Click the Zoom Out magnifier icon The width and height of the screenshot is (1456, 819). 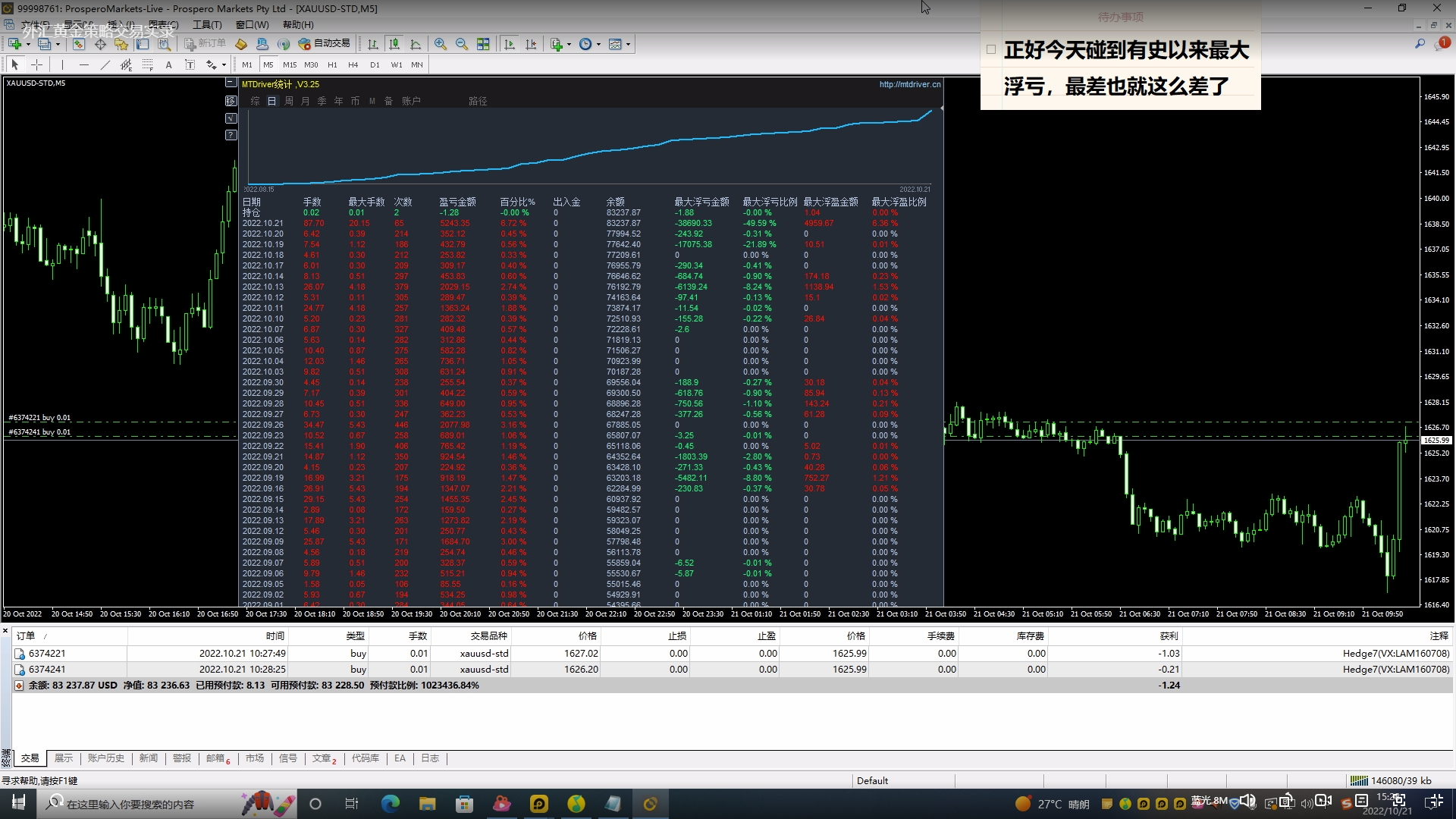coord(461,44)
